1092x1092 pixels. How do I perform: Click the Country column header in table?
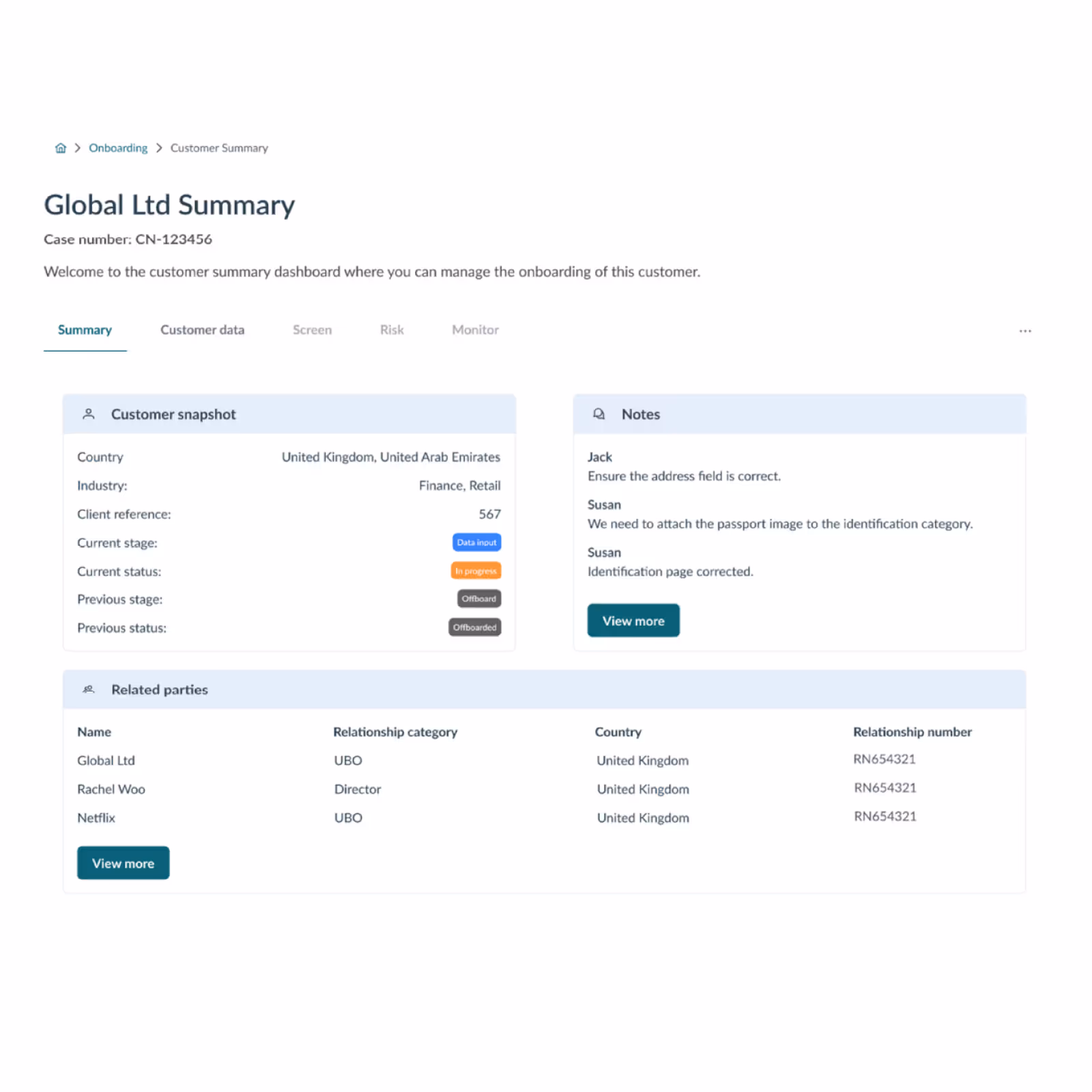pyautogui.click(x=618, y=732)
